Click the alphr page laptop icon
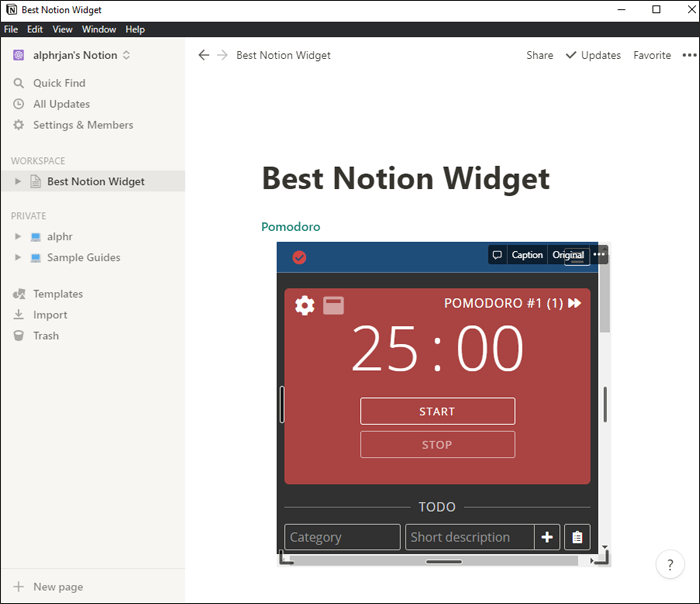Viewport: 700px width, 604px height. (x=36, y=237)
